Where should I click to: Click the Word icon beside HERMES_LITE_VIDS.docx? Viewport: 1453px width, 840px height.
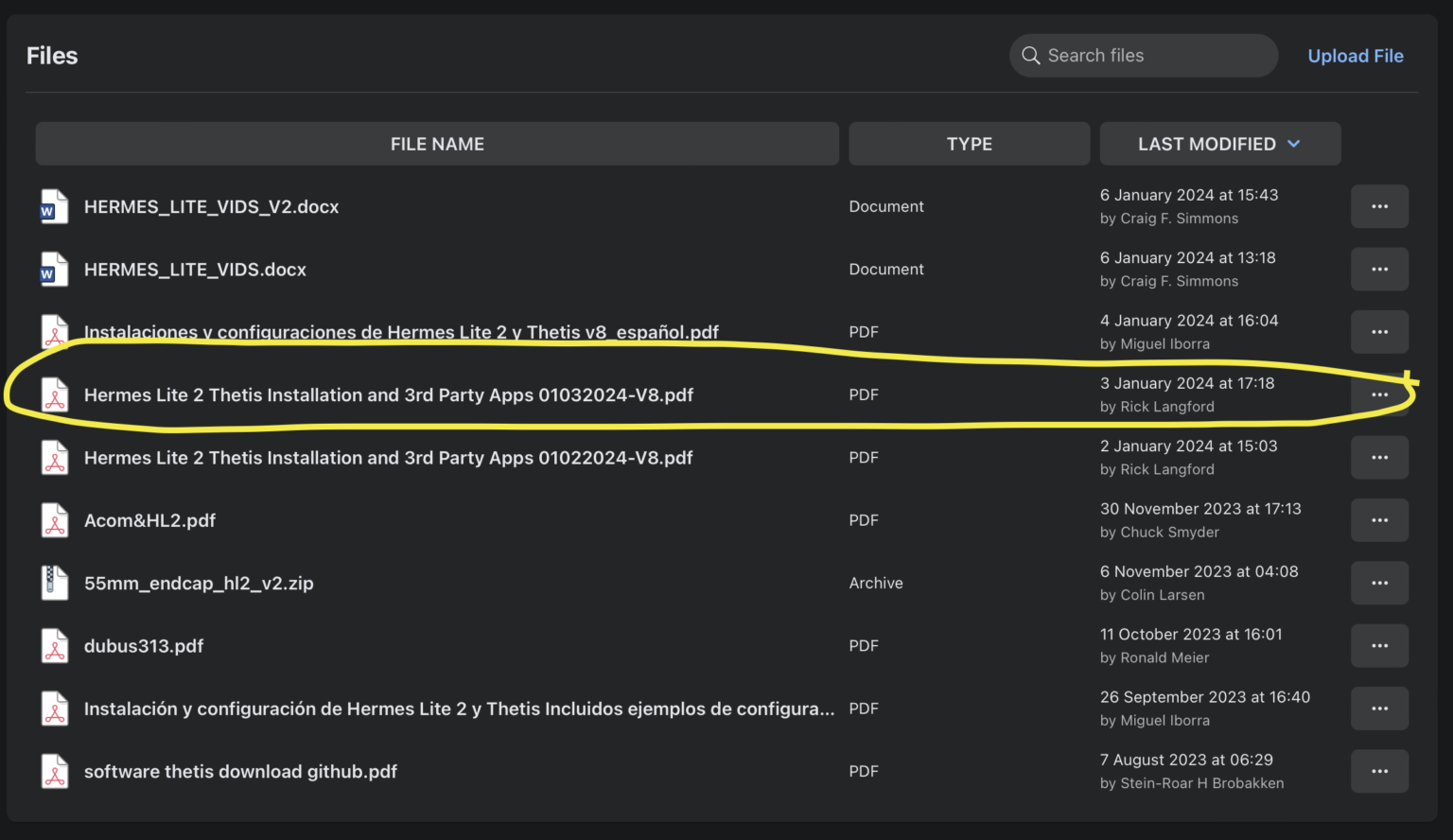pos(54,270)
